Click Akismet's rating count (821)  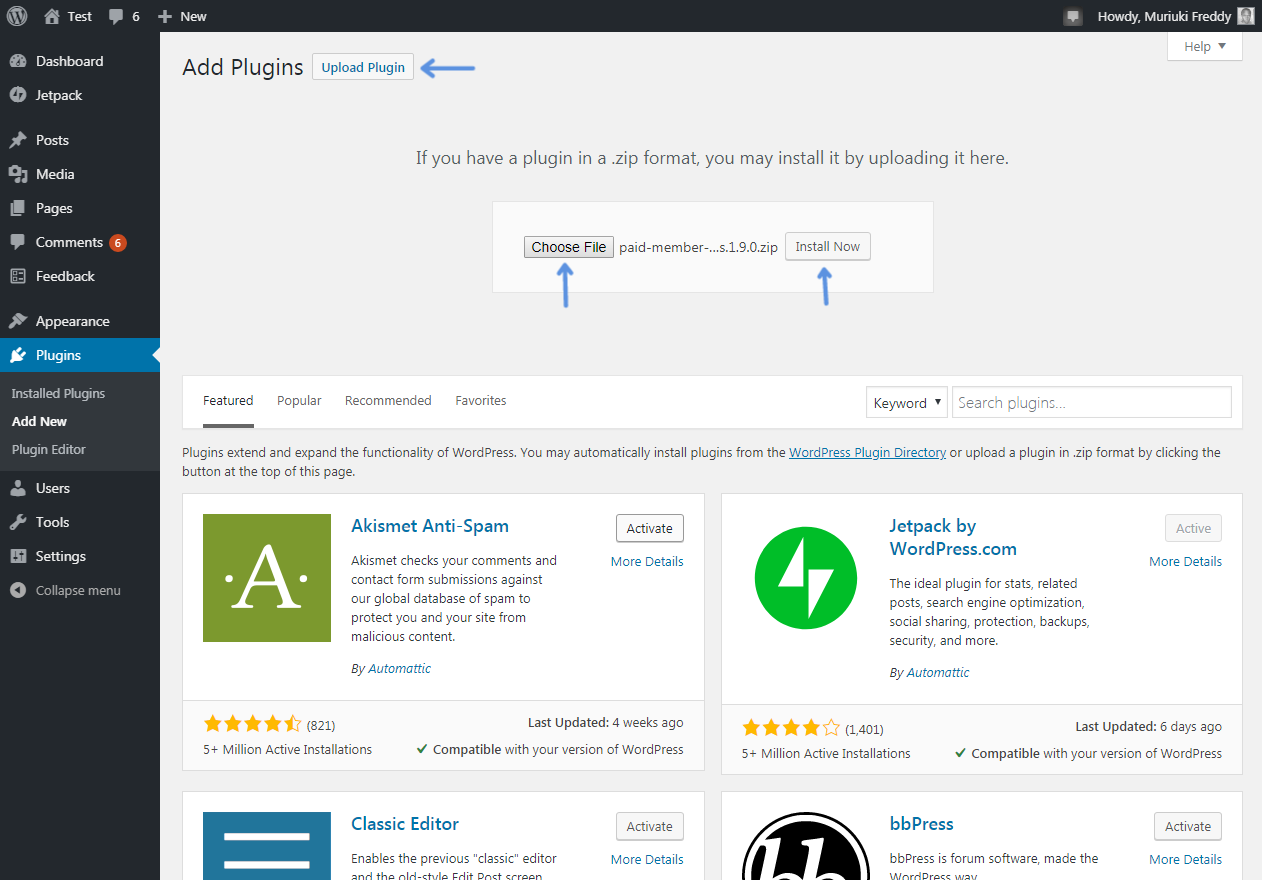(x=320, y=725)
